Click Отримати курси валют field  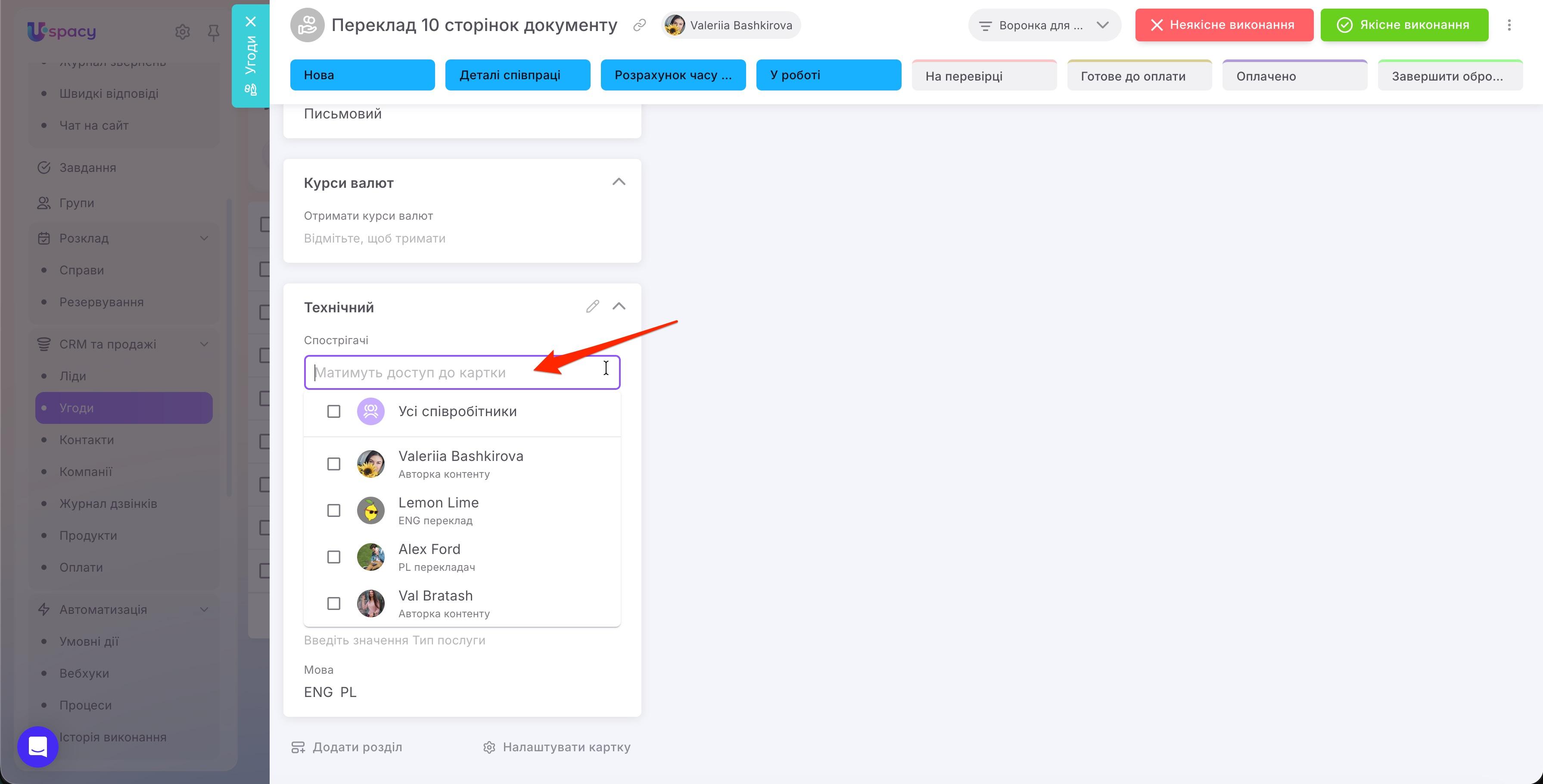pos(374,238)
